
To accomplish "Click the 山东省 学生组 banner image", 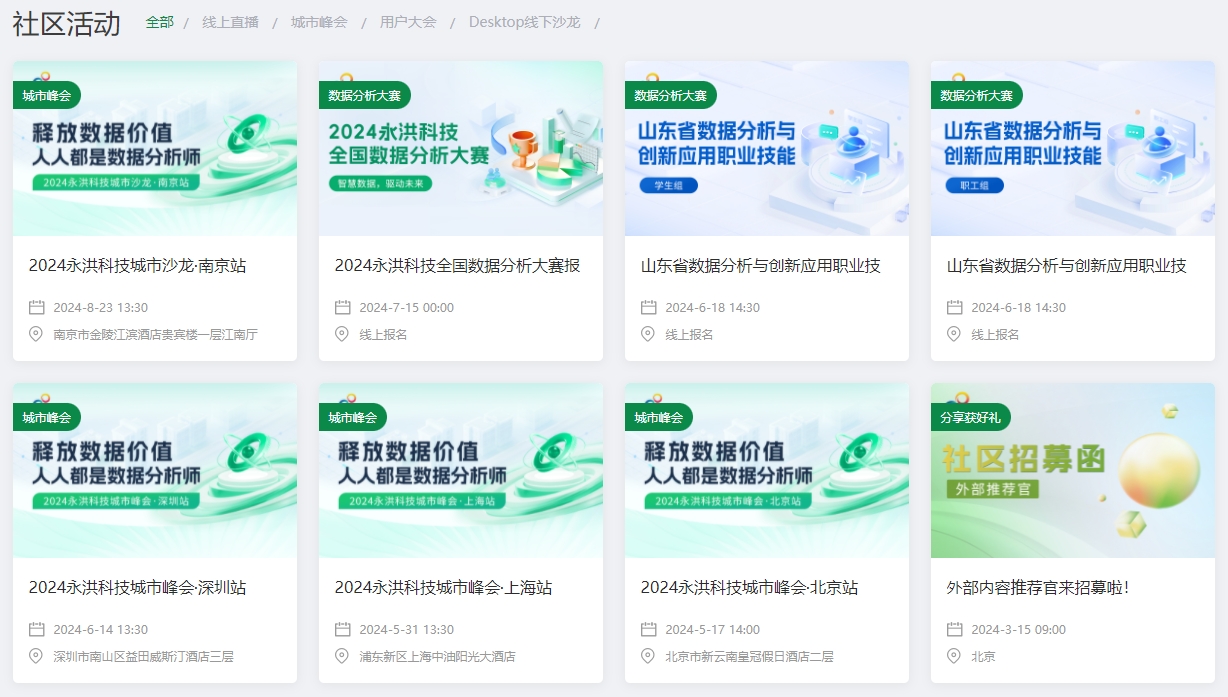I will [x=767, y=148].
